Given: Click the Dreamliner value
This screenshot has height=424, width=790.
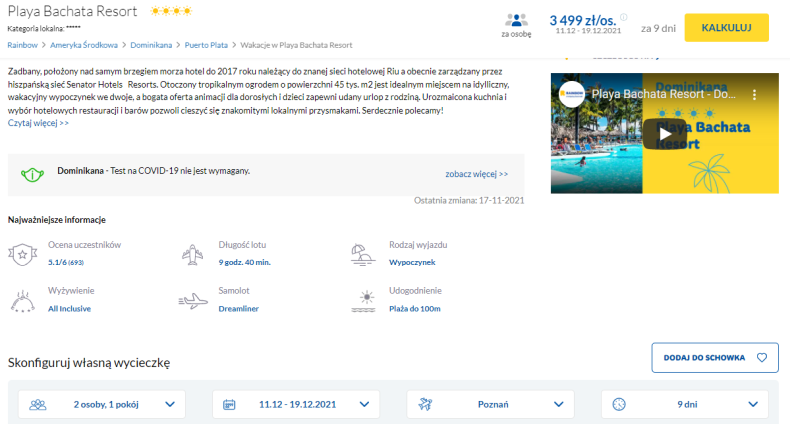Looking at the screenshot, I should click(x=238, y=309).
